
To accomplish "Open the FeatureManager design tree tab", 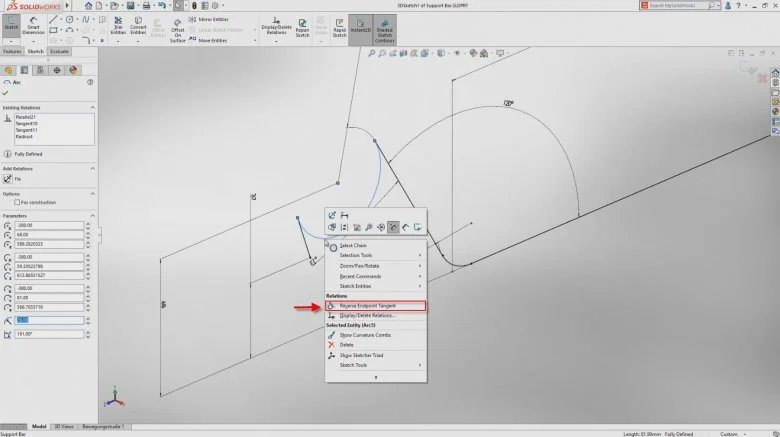I will 8,70.
